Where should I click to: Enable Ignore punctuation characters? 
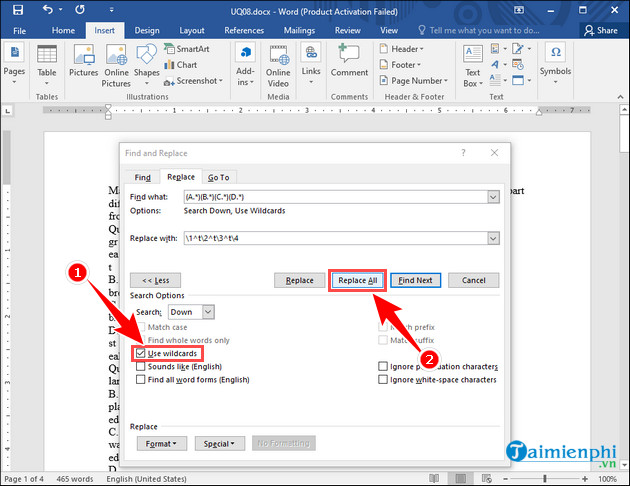click(x=383, y=367)
